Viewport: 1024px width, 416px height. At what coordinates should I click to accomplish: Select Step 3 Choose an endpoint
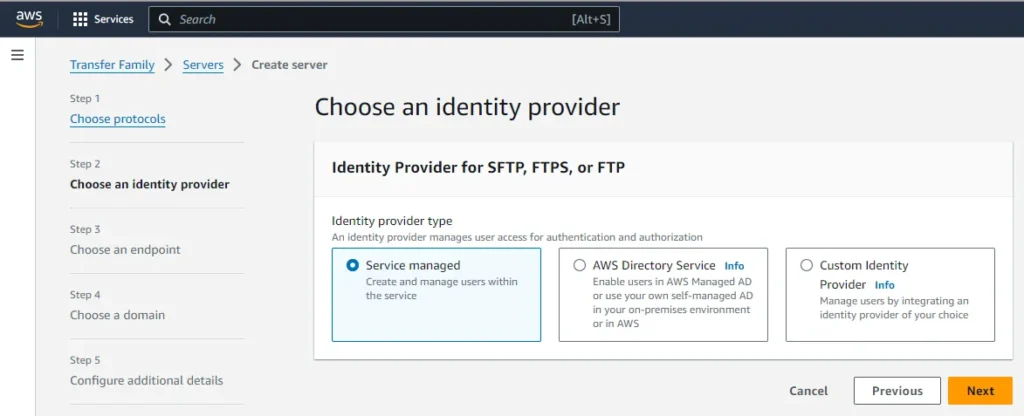tap(125, 249)
